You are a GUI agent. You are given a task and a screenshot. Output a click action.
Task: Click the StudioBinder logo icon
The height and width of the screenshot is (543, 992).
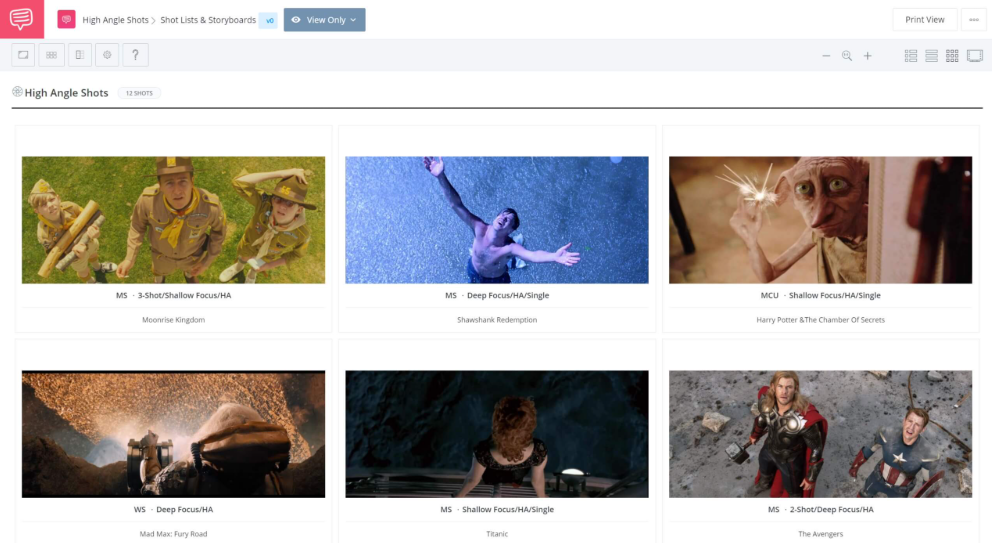(22, 19)
